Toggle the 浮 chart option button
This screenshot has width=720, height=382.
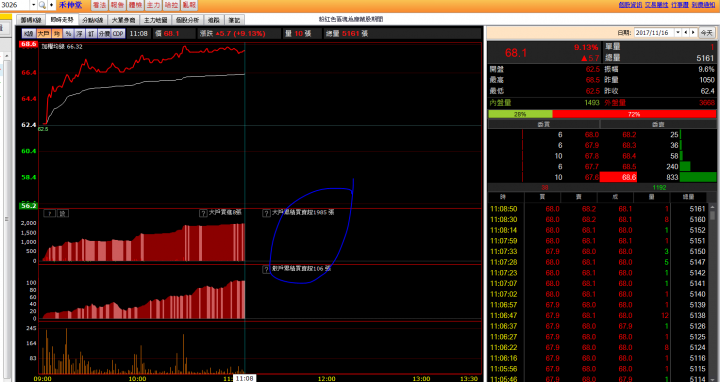tap(79, 34)
